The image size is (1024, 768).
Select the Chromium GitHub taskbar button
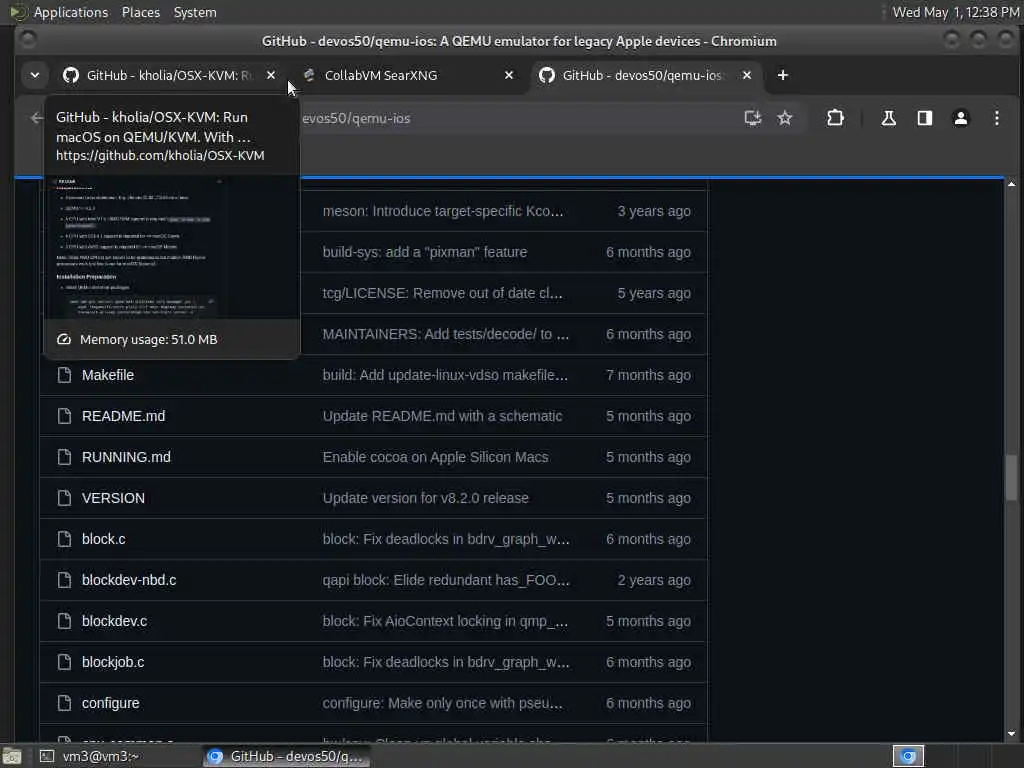pyautogui.click(x=285, y=756)
